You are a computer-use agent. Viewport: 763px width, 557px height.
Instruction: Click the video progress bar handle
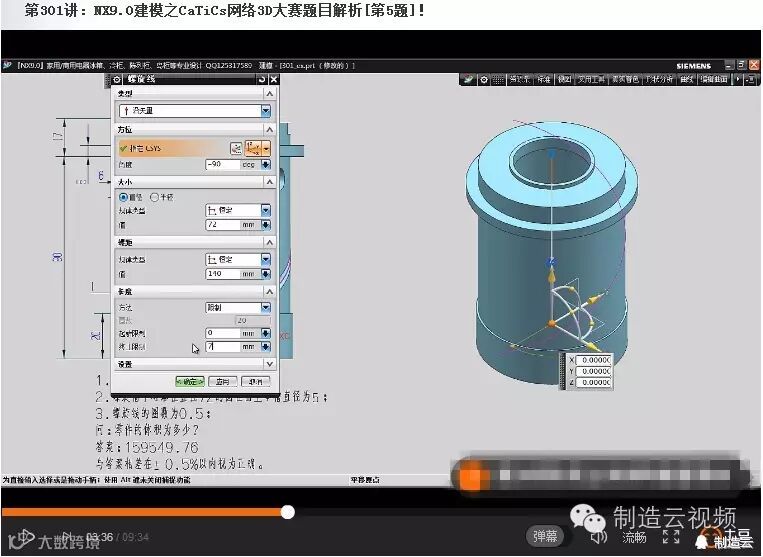(288, 512)
